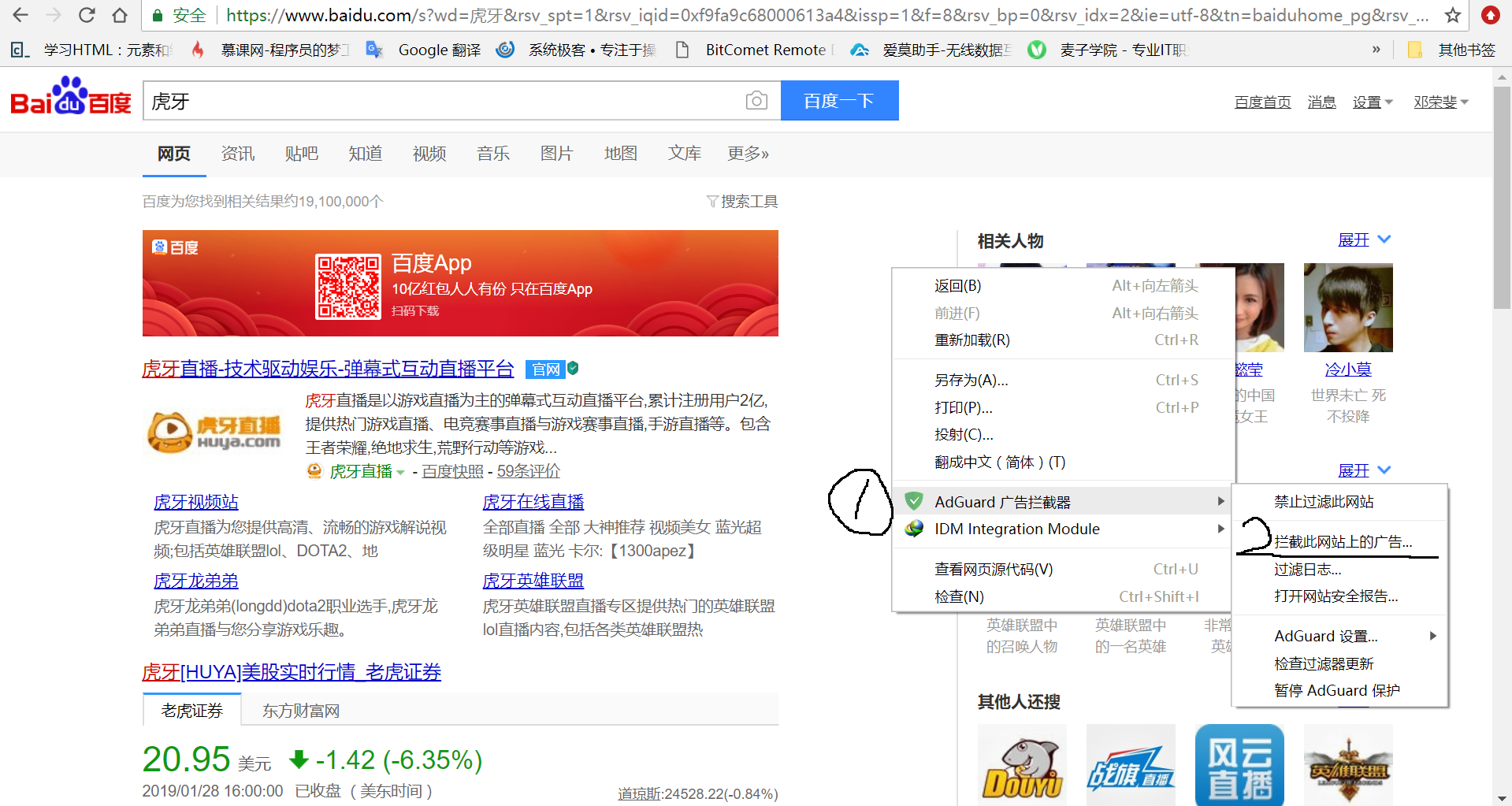Screen dimensions: 1512x806
Task: Open the 虎牙视频站 sublink
Action: (196, 502)
